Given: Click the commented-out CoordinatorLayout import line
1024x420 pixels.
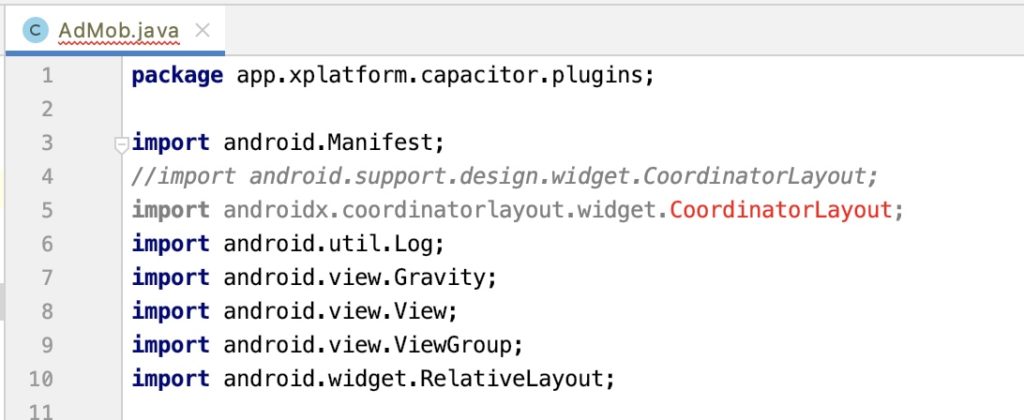Looking at the screenshot, I should 505,176.
